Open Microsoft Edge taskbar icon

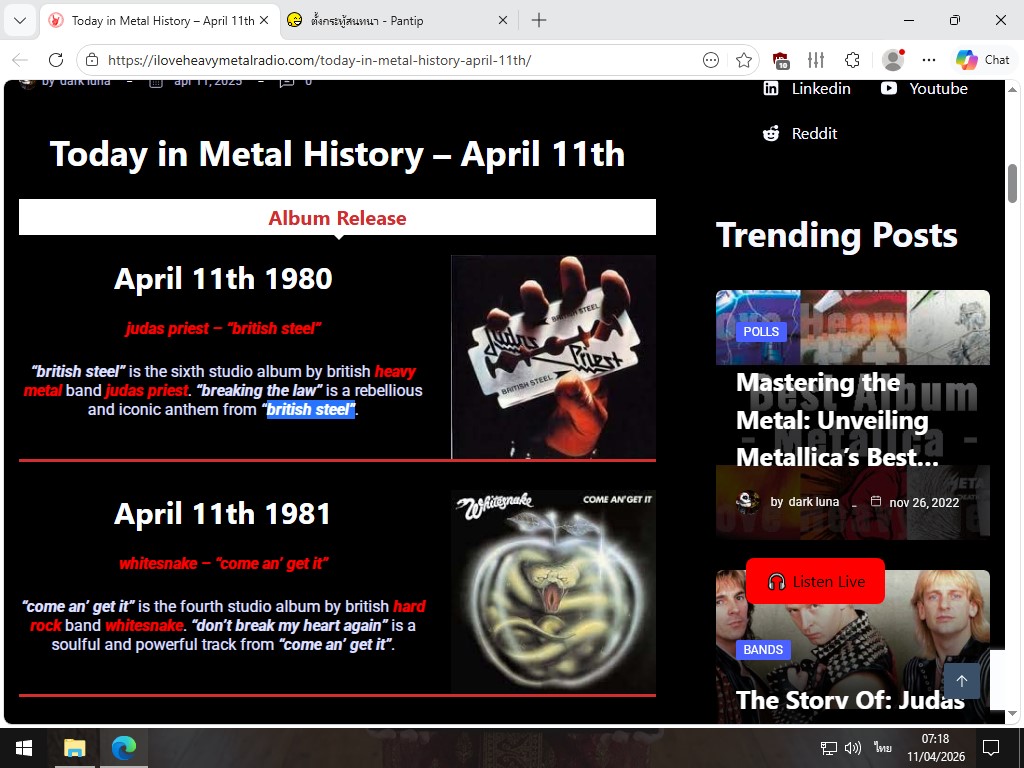click(x=123, y=748)
